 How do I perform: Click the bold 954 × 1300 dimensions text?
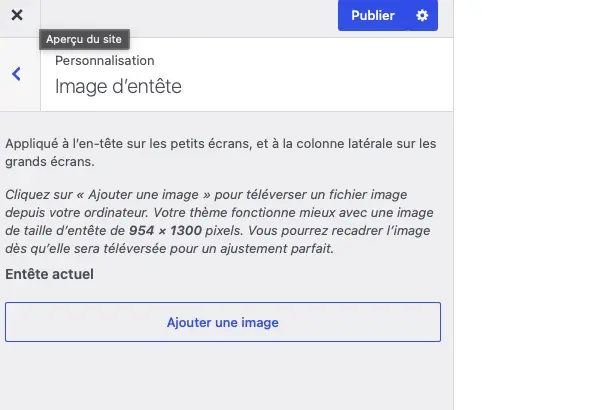[165, 231]
